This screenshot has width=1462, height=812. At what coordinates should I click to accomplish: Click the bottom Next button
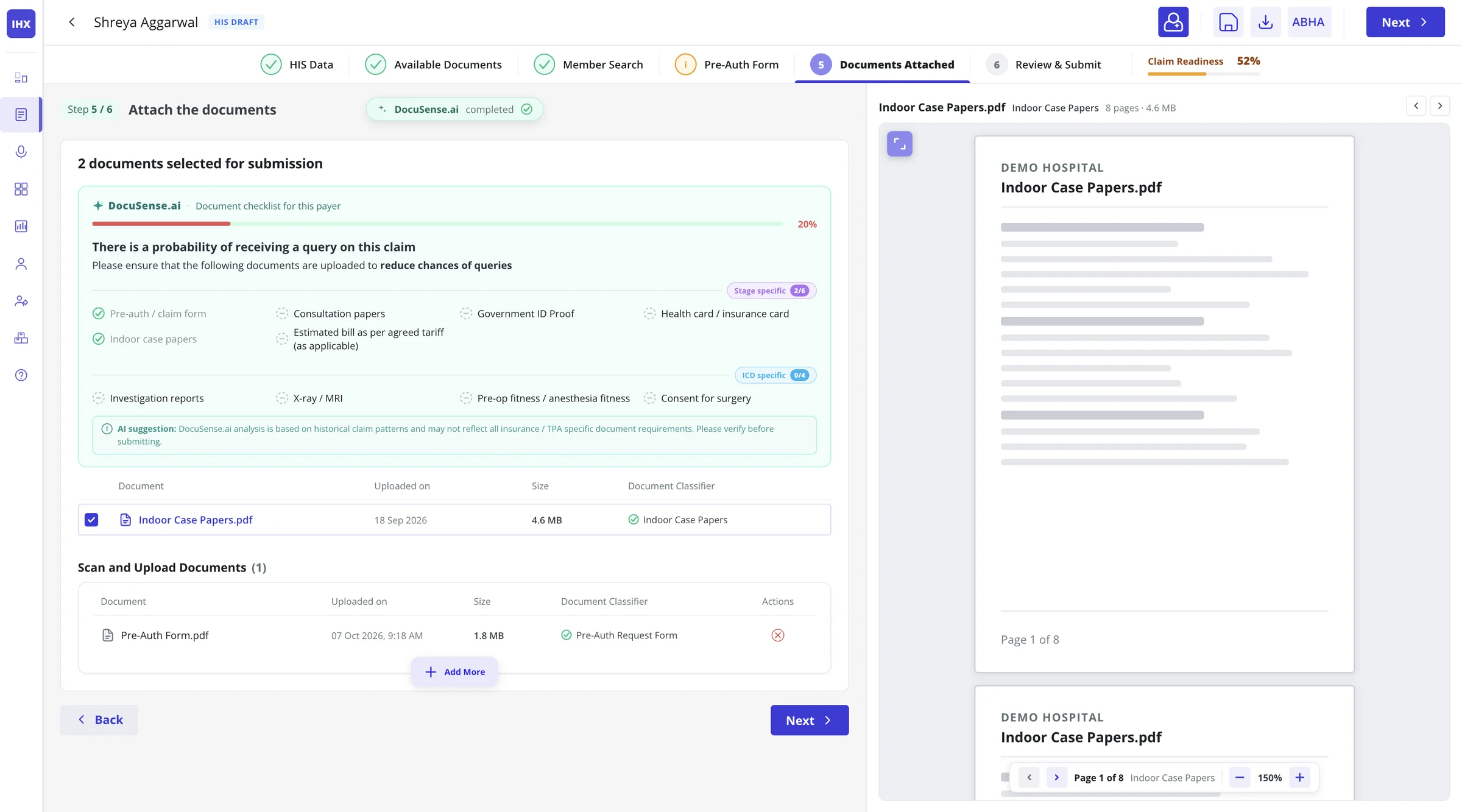810,720
